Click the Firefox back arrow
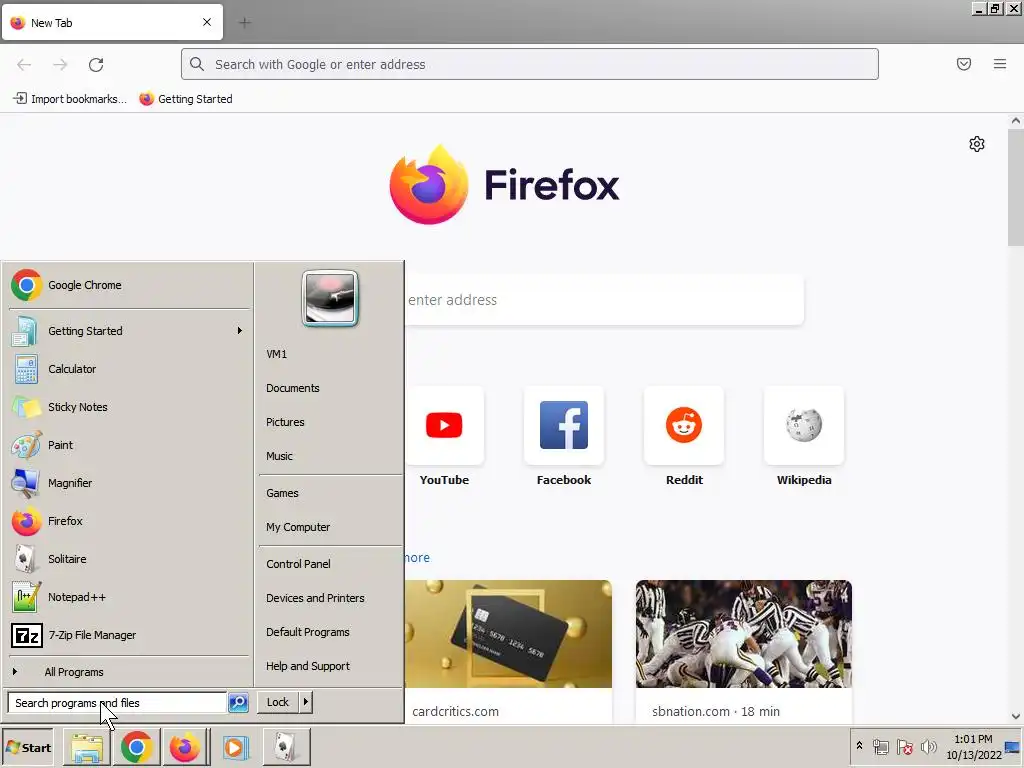The height and width of the screenshot is (768, 1024). [24, 64]
